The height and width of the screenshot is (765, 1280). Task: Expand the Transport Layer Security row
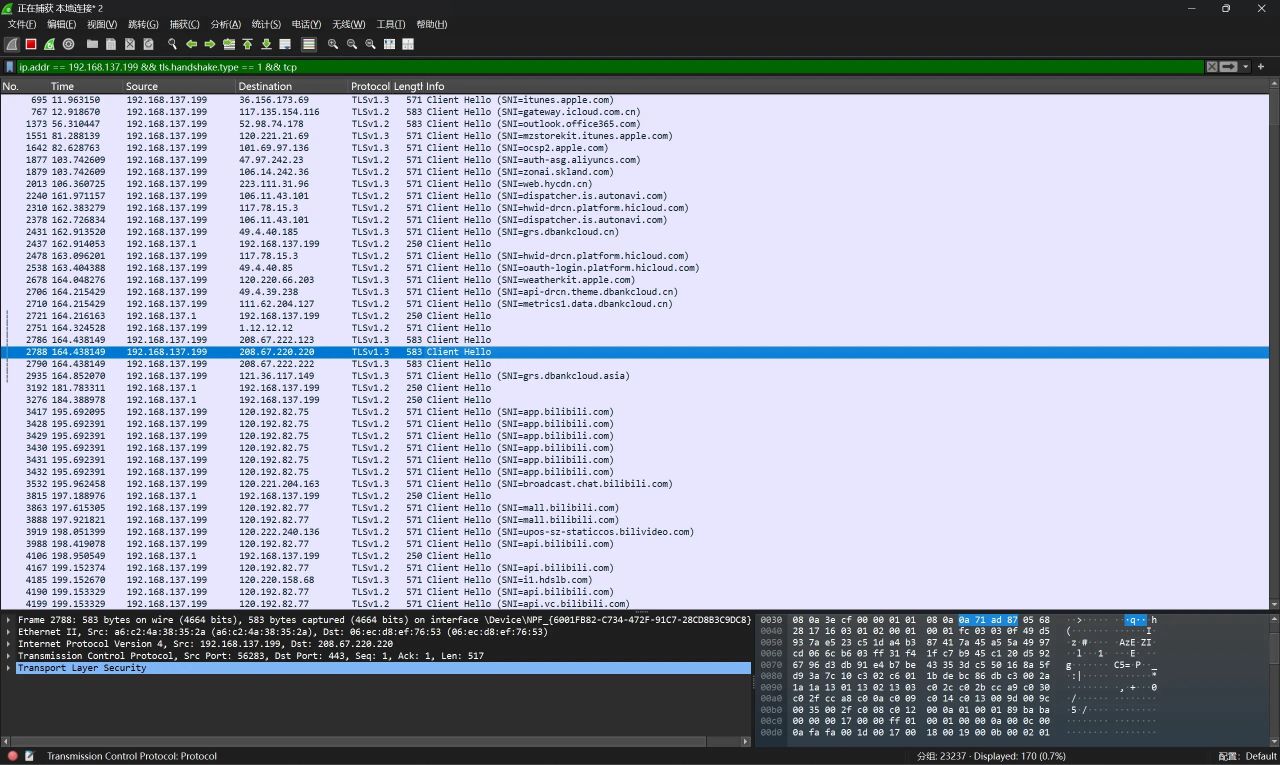pyautogui.click(x=9, y=668)
